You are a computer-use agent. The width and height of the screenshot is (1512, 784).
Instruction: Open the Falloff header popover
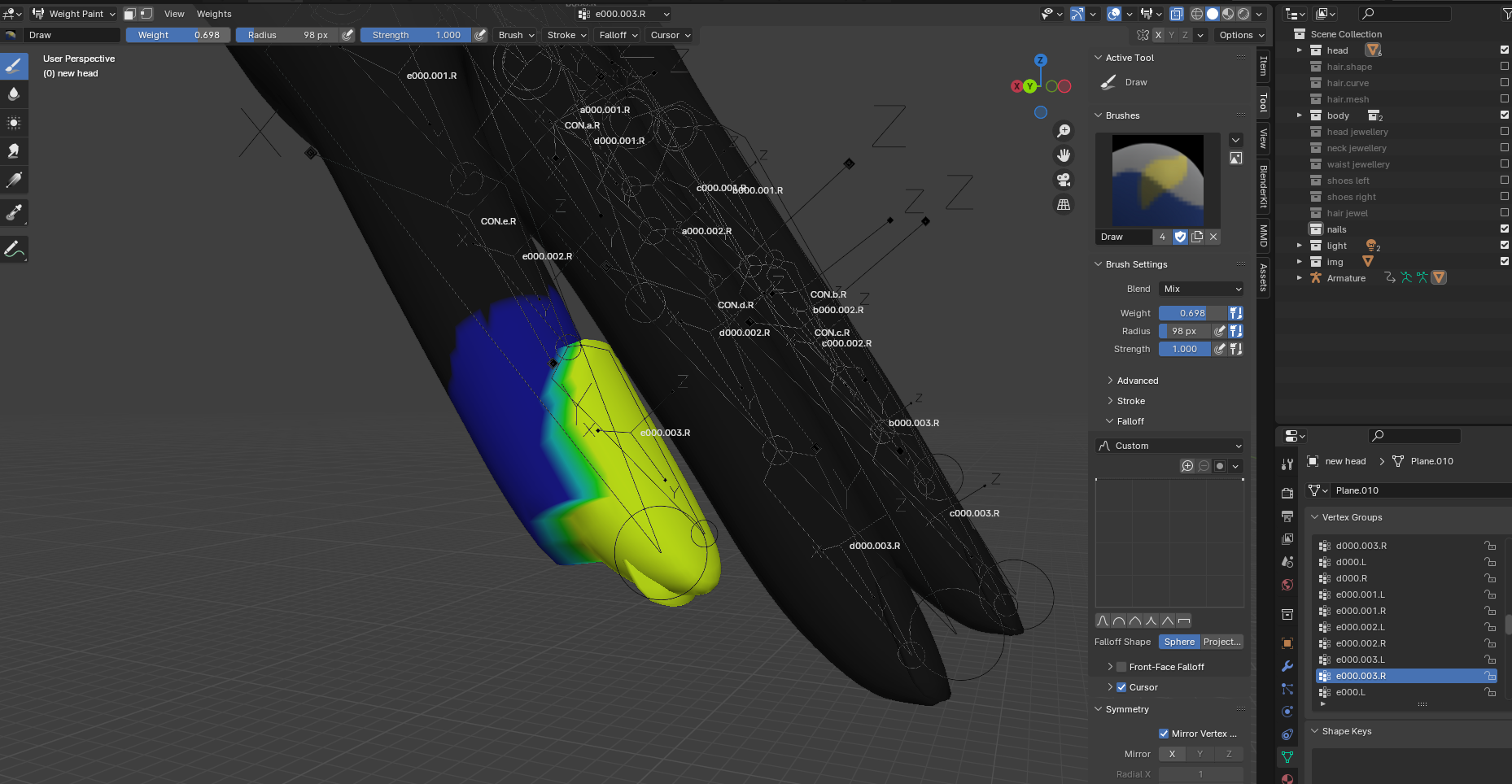618,35
